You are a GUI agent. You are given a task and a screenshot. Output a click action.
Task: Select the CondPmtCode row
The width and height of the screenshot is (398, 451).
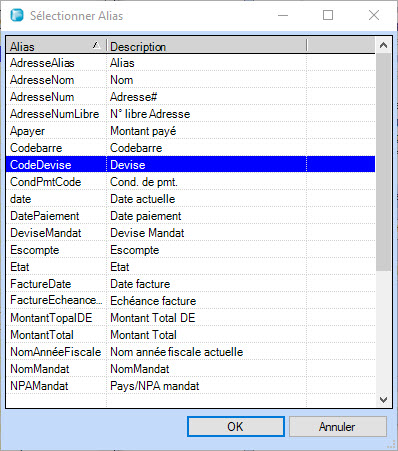tap(190, 182)
